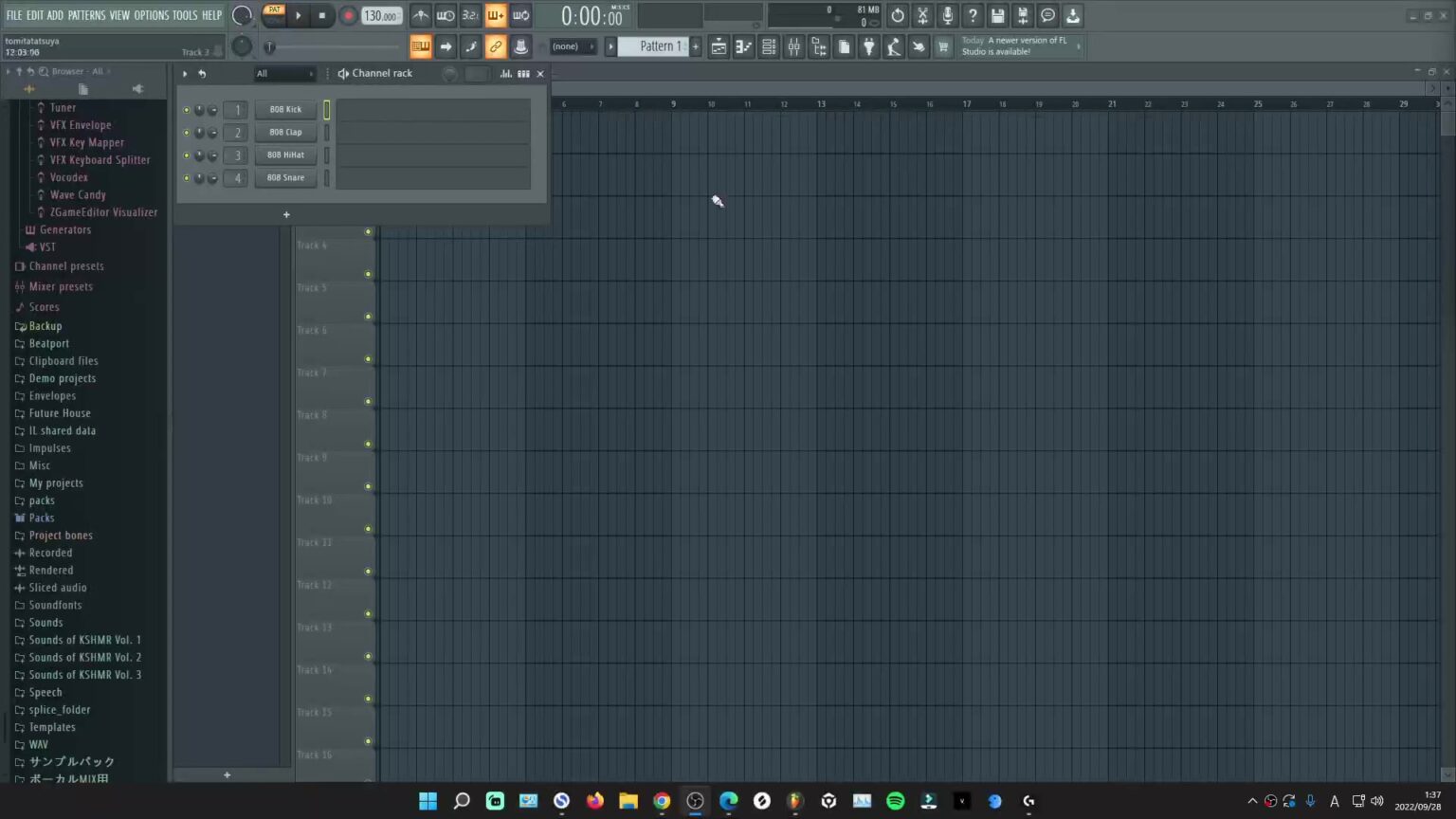Screen dimensions: 1456x819
Task: Expand the Generators folder in browser
Action: pos(65,229)
